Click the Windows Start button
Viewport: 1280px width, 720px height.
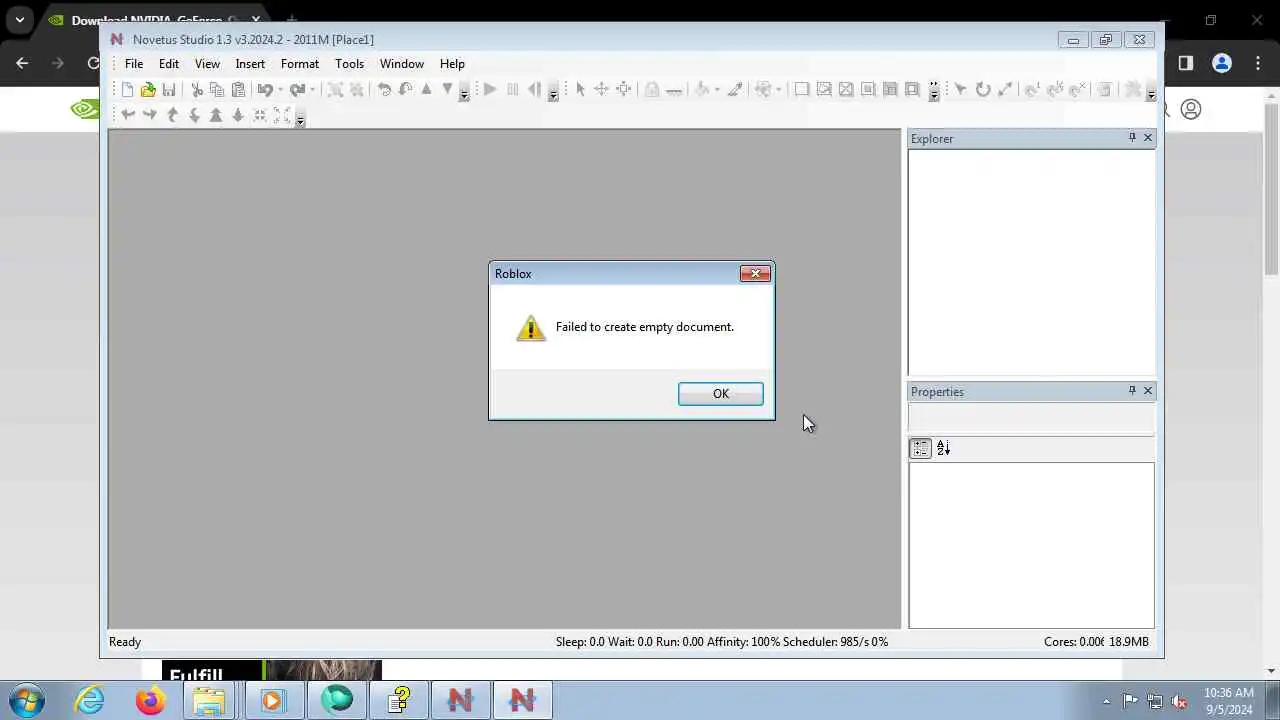coord(26,700)
